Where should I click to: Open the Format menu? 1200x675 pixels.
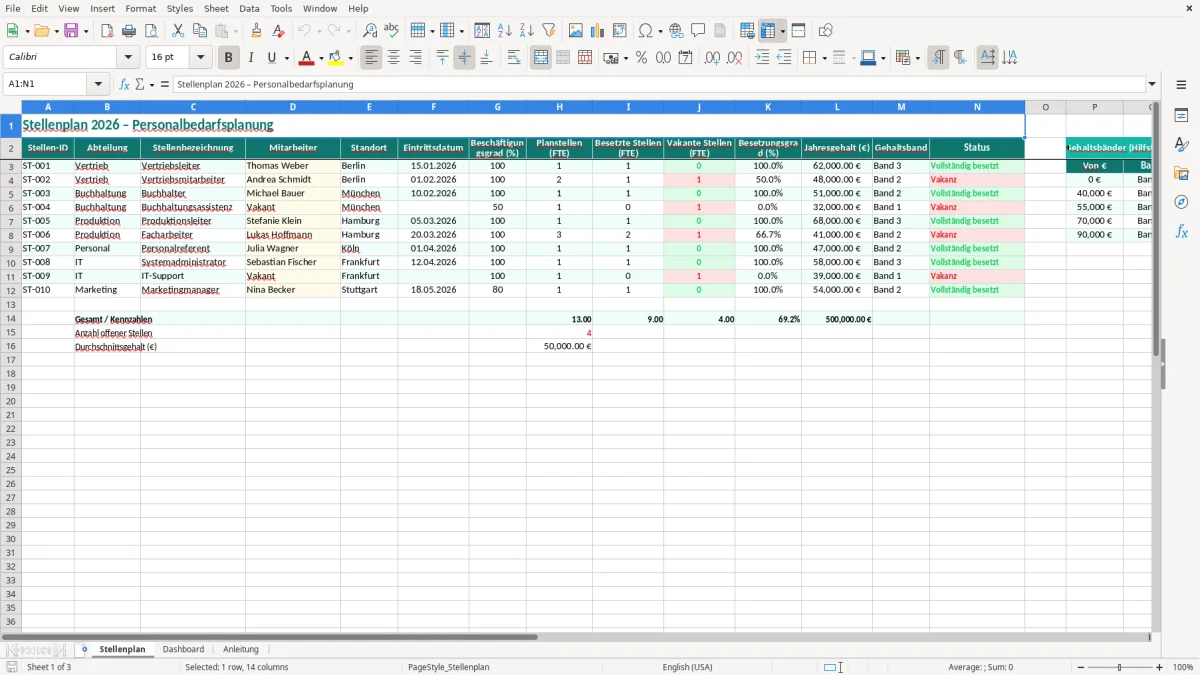pyautogui.click(x=141, y=8)
